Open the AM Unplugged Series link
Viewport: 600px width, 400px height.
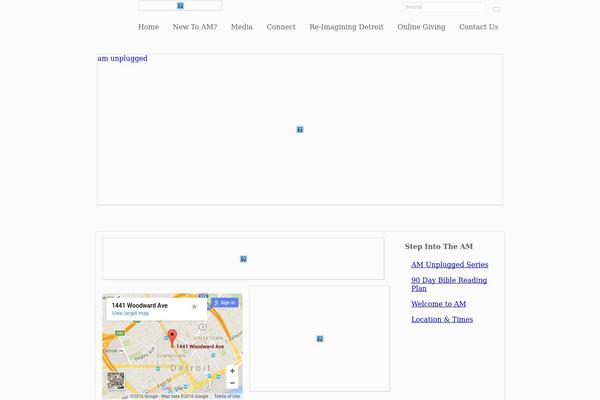[x=450, y=264]
